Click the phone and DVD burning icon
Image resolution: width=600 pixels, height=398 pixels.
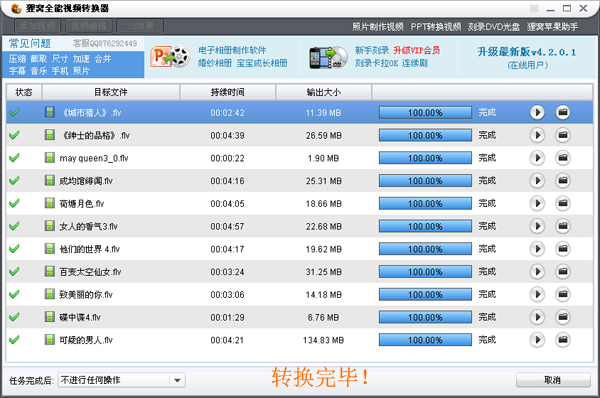[x=328, y=57]
